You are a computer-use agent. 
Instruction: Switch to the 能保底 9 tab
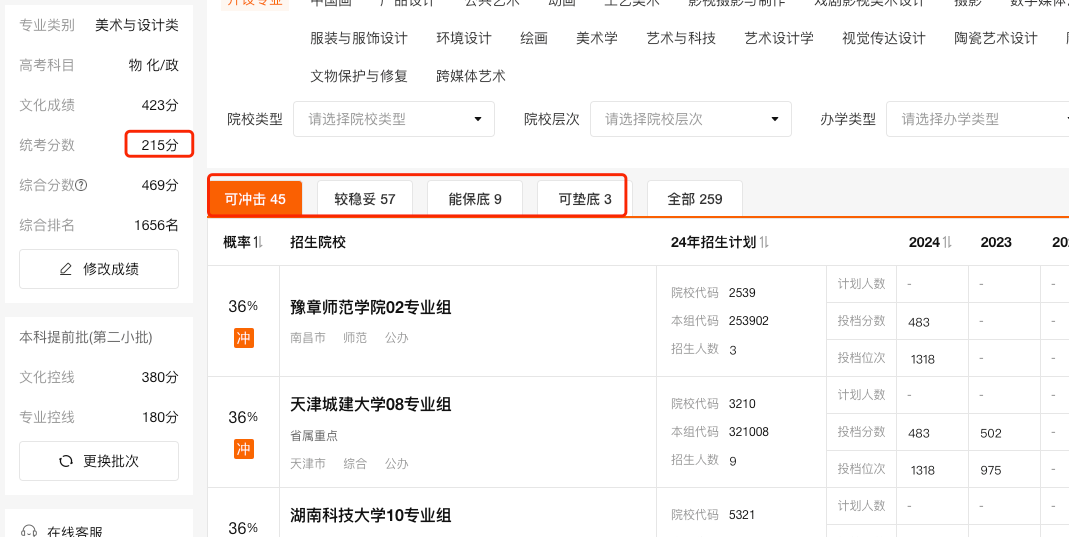click(475, 199)
